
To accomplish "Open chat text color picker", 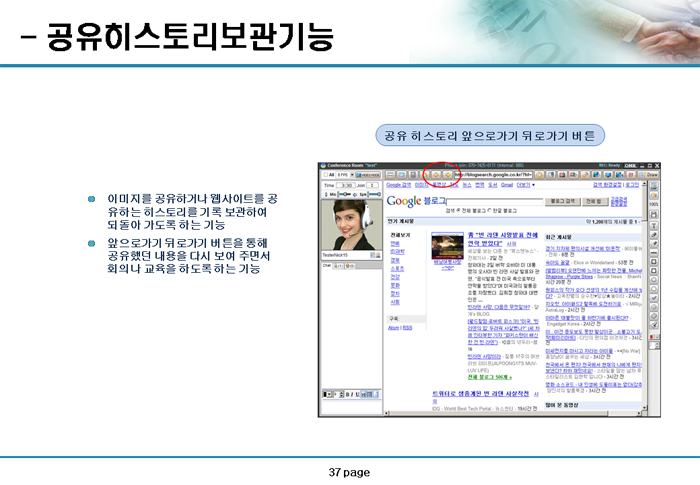I will (x=328, y=394).
